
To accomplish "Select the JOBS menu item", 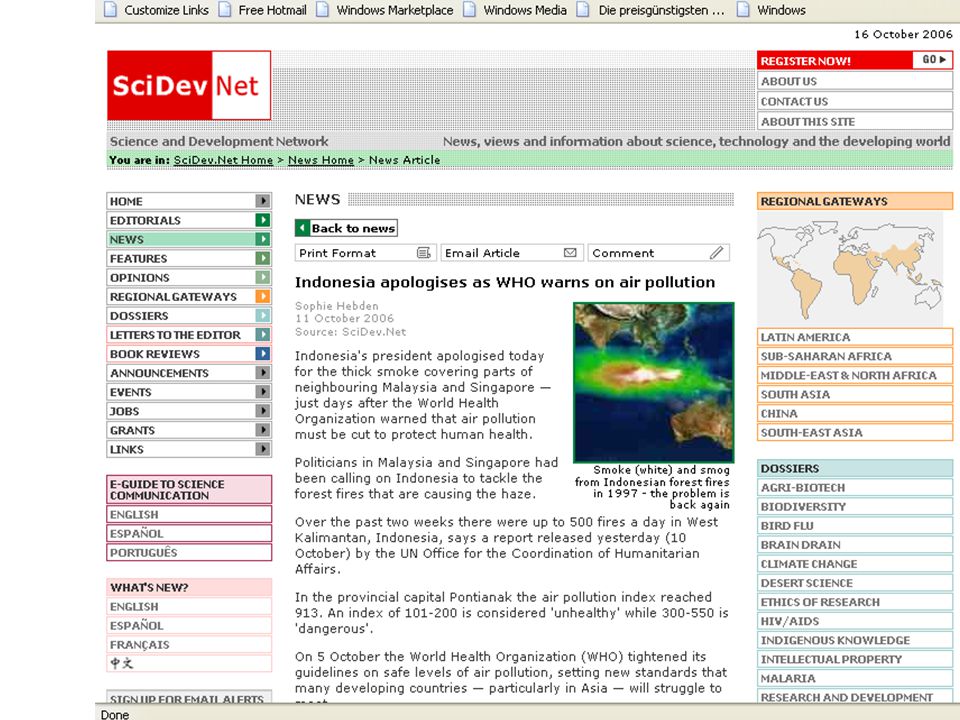I will 189,410.
